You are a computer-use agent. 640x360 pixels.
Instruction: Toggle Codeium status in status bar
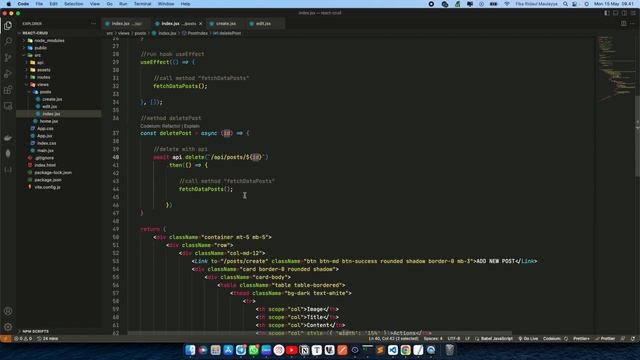tap(555, 339)
